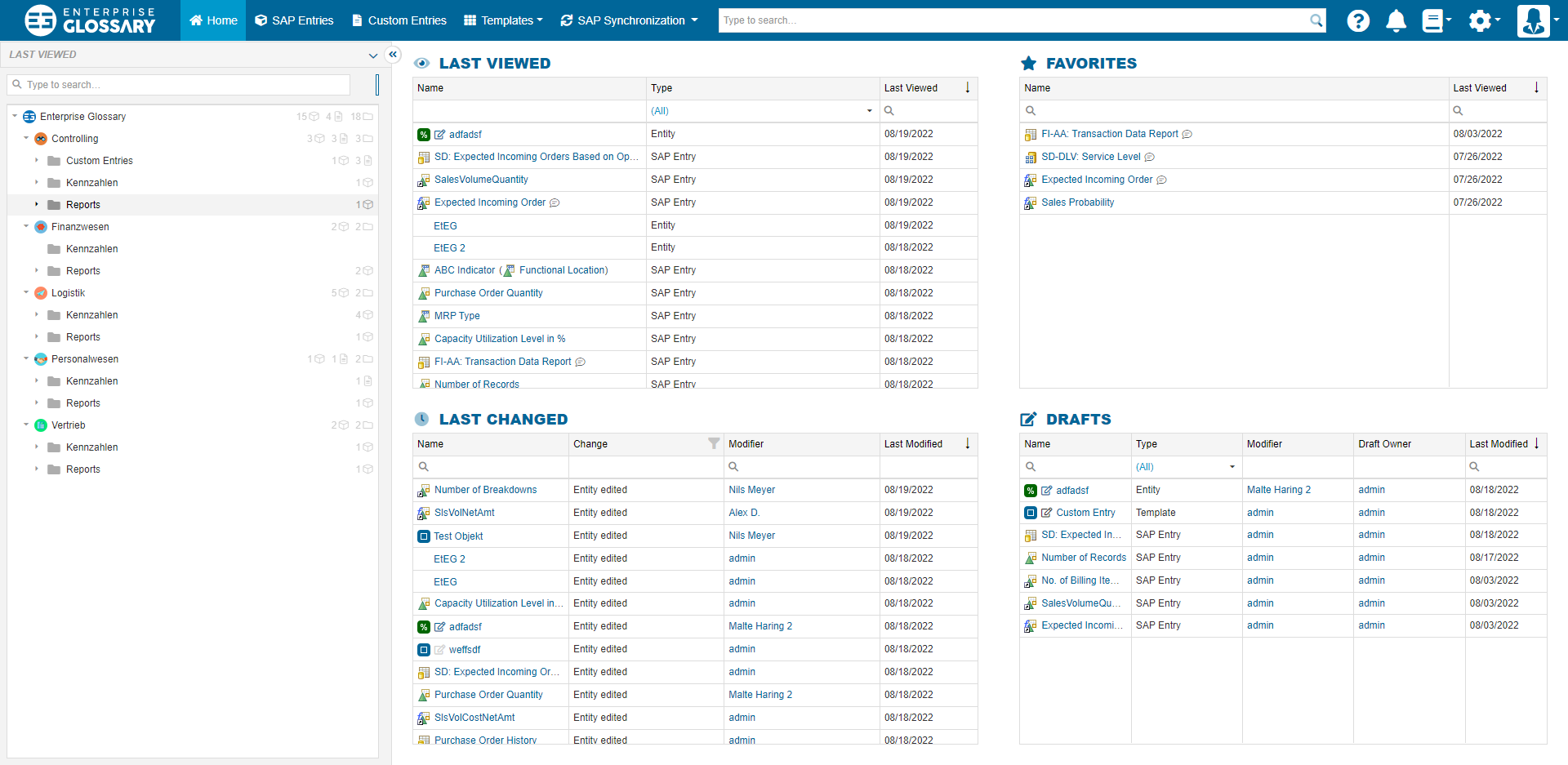The height and width of the screenshot is (765, 1568).
Task: Open the Sales Probability favorite
Action: [x=1078, y=202]
